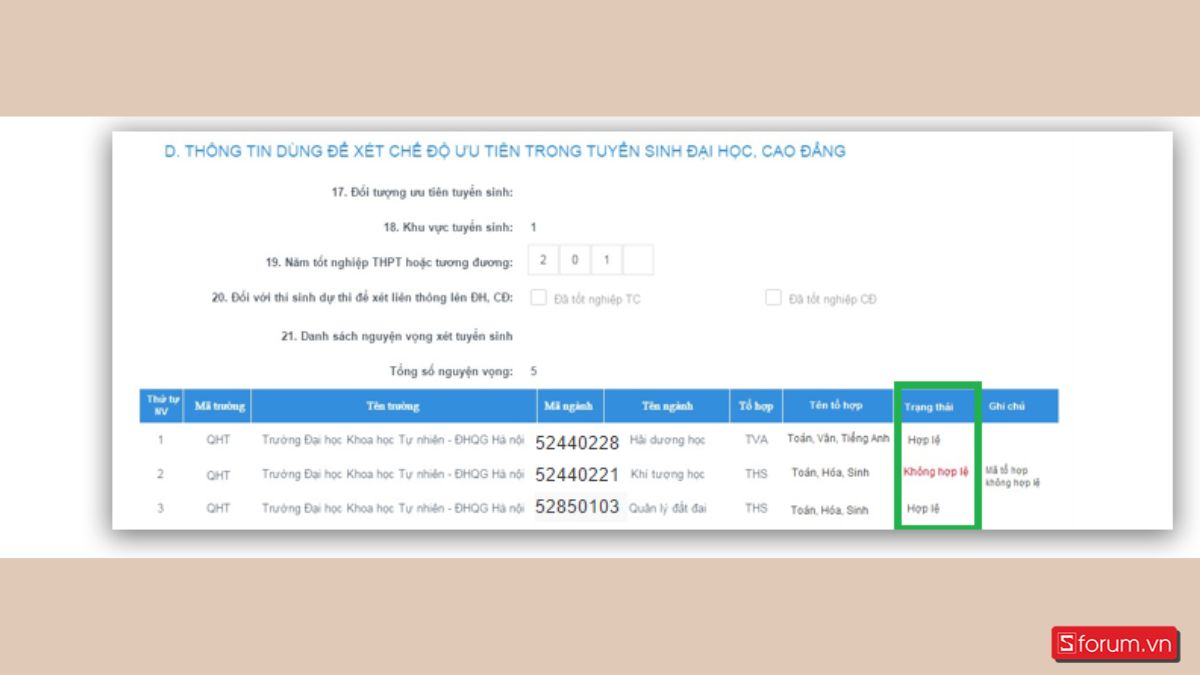
Task: Click "21. Danh sách nguyện vọng xét tuyển sinh"
Action: tap(397, 336)
